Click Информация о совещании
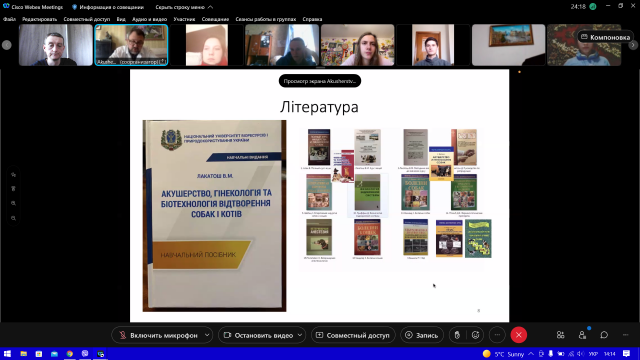640x360 pixels. [x=108, y=7]
